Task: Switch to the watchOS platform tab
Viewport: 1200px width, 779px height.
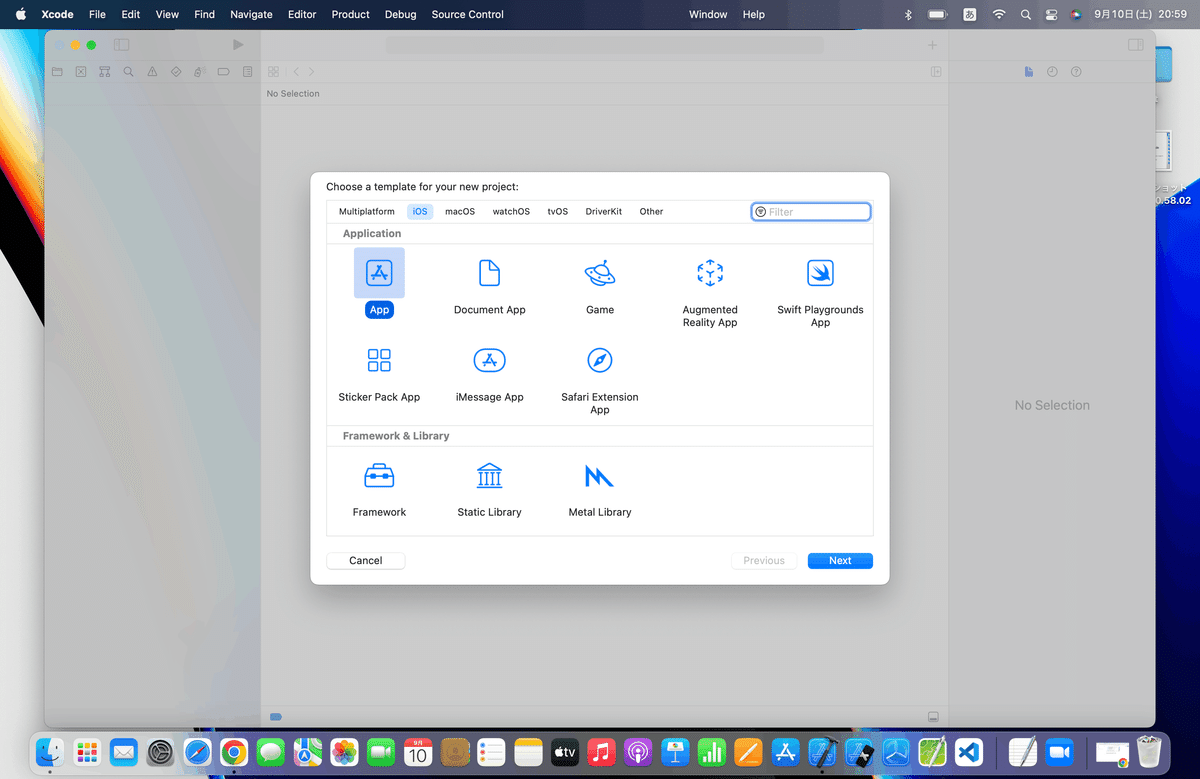Action: [511, 211]
